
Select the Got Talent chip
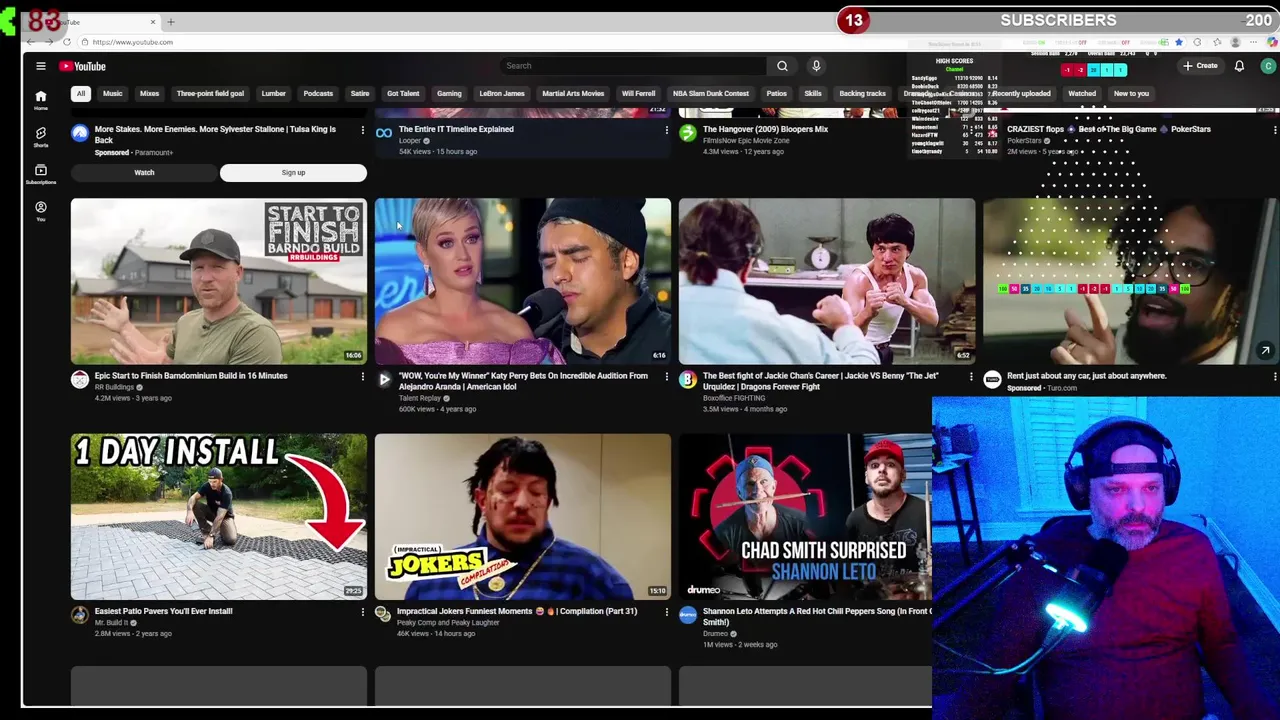click(x=403, y=94)
